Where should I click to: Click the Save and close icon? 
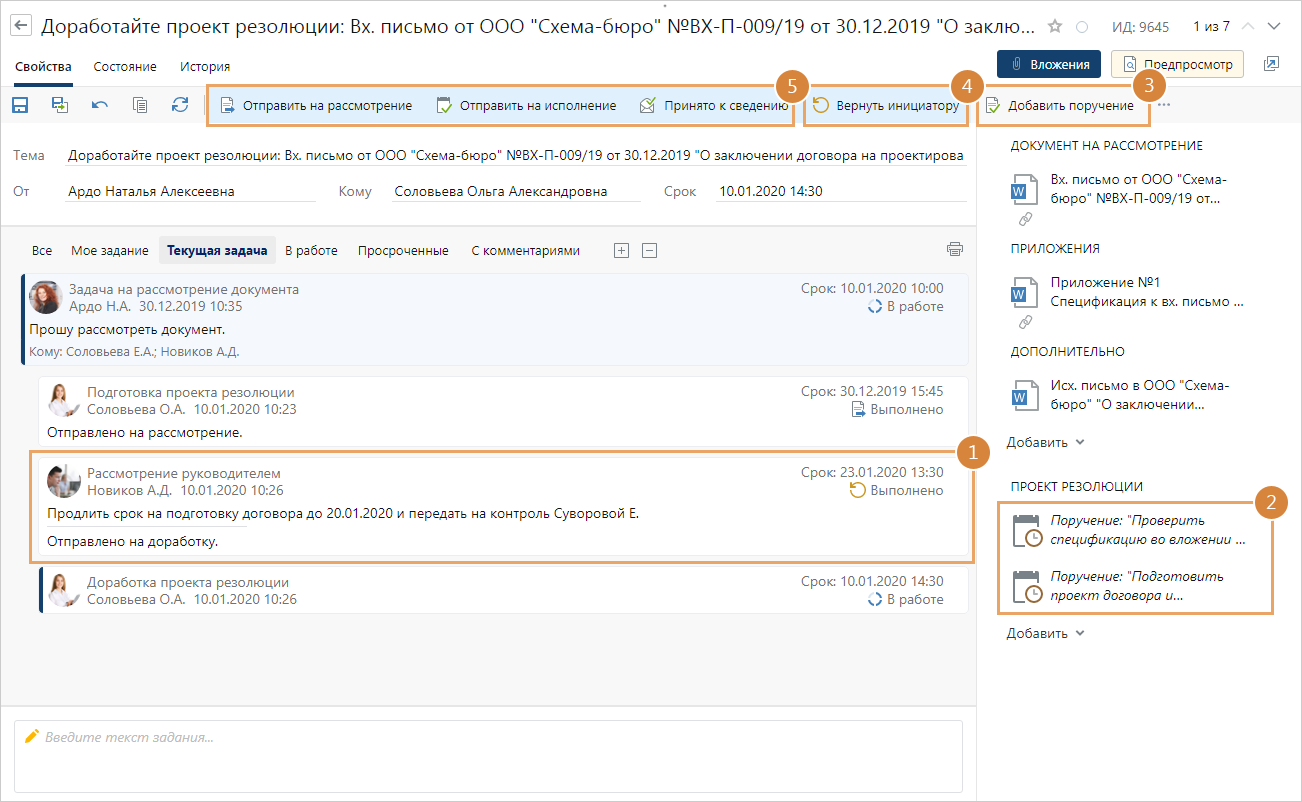coord(60,105)
